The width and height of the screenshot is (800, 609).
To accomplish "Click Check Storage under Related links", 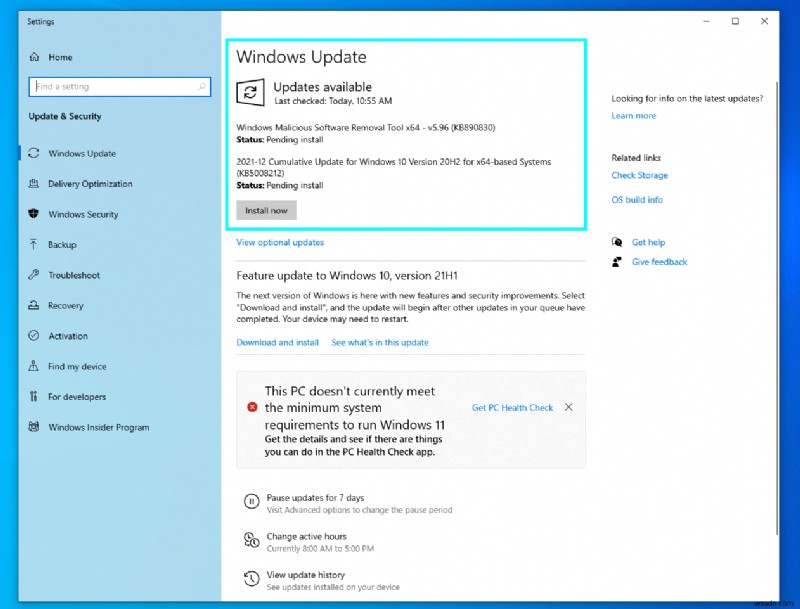I will pyautogui.click(x=640, y=175).
